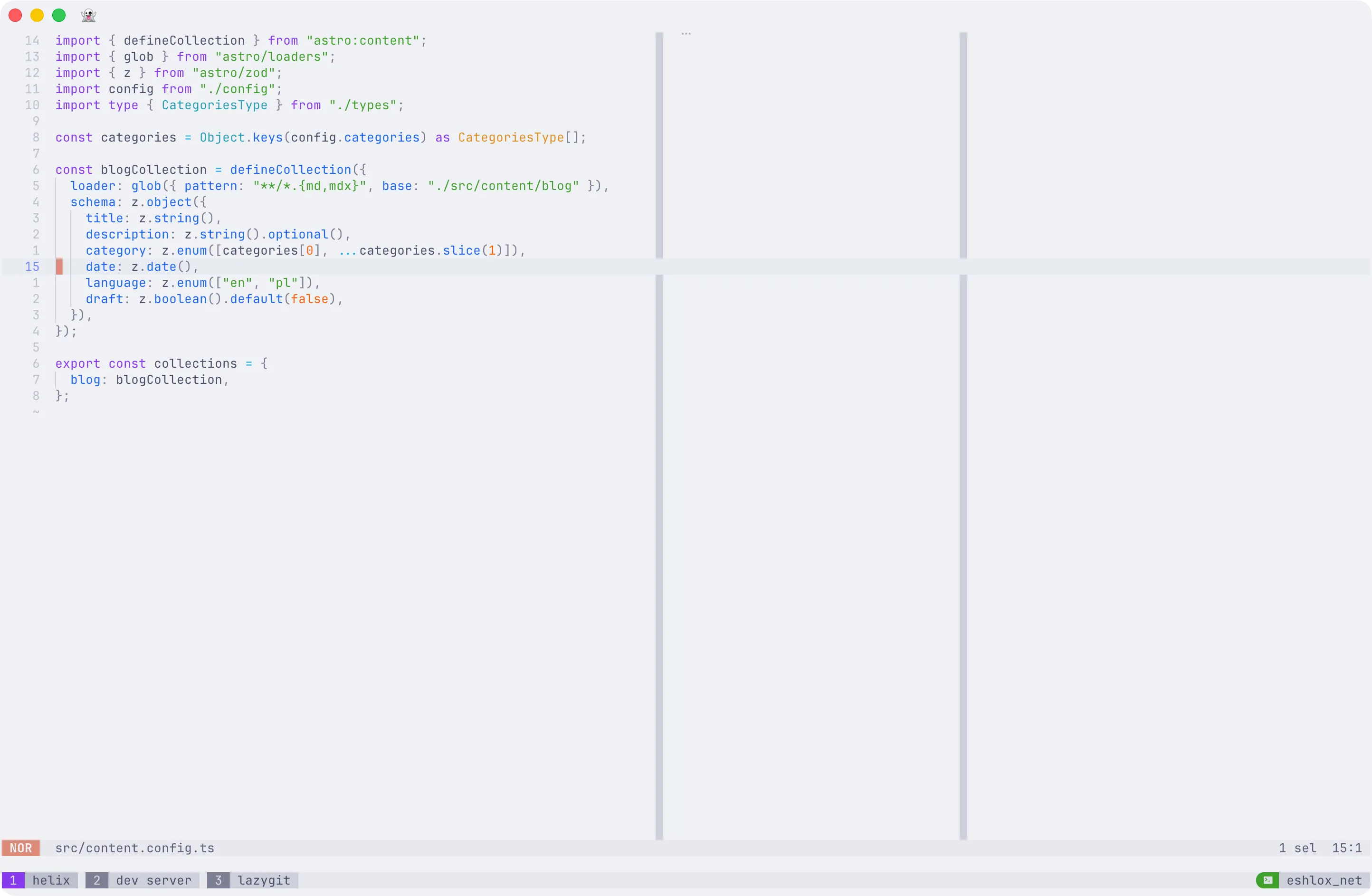Click the red cursor marker in the gutter

click(60, 267)
